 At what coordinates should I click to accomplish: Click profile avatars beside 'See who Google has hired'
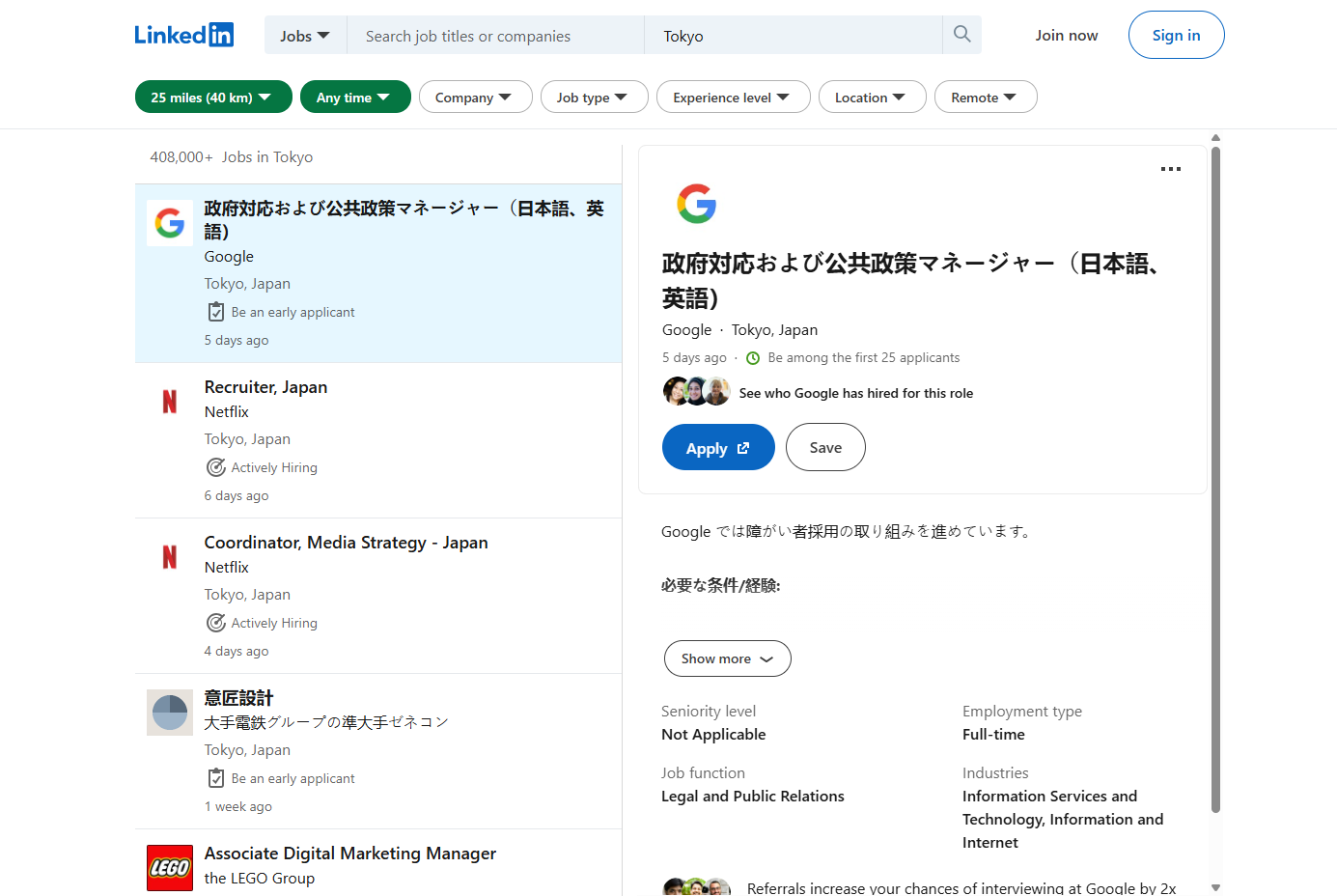click(696, 392)
